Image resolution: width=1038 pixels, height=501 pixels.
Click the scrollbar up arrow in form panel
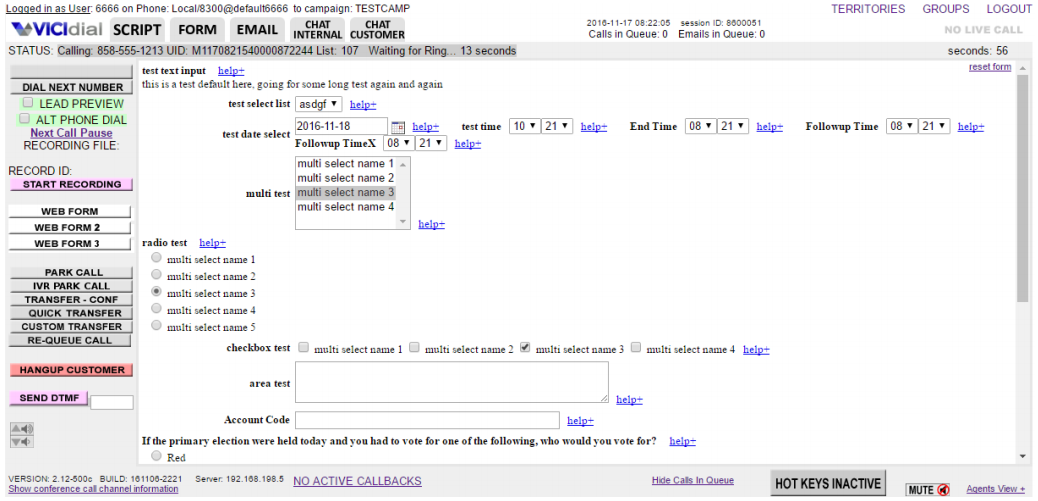(1022, 68)
